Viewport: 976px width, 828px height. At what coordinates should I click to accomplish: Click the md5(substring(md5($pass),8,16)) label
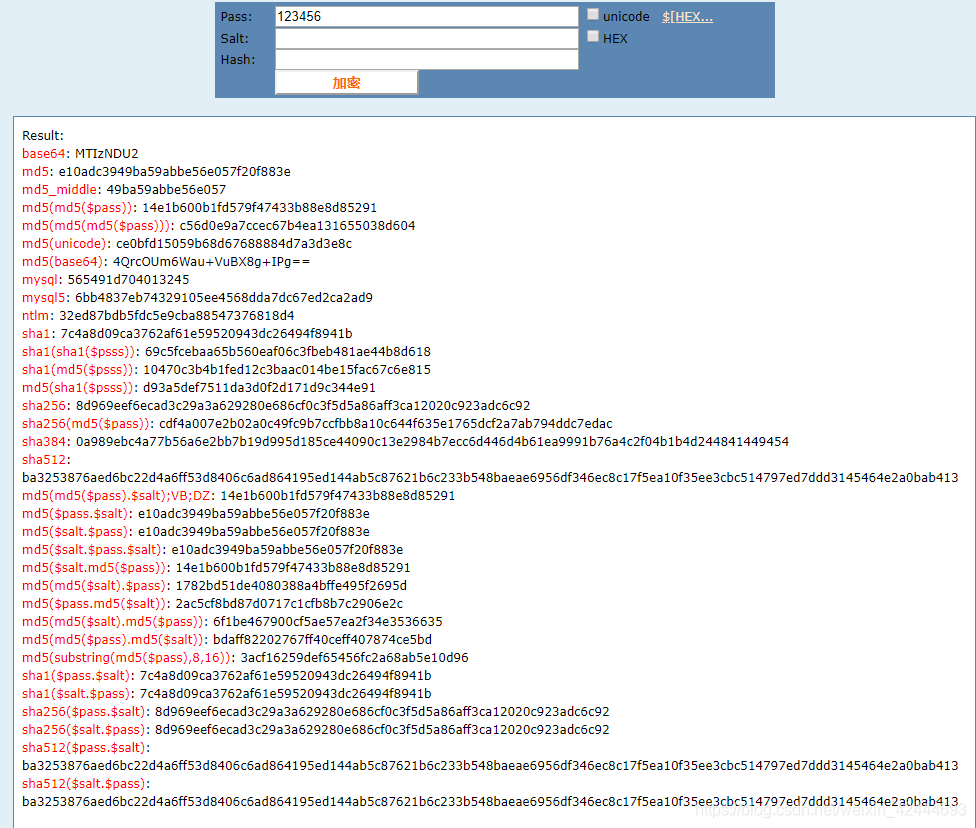pos(127,659)
